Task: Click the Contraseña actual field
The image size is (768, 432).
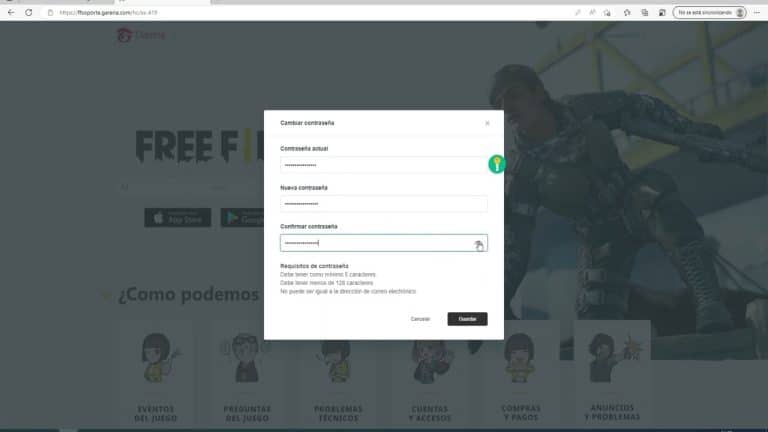Action: pos(384,165)
